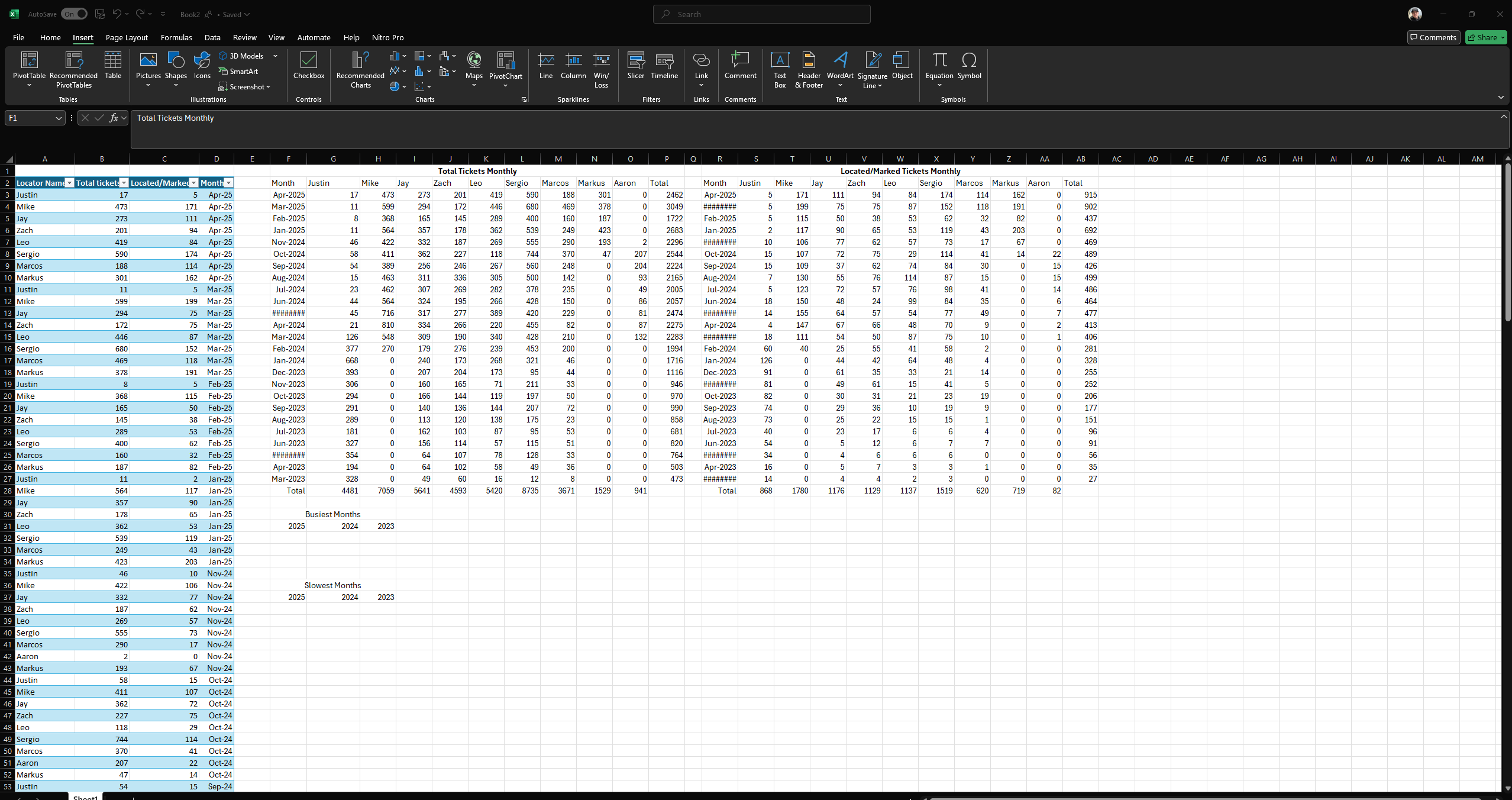
Task: Add a Text Box
Action: [780, 69]
